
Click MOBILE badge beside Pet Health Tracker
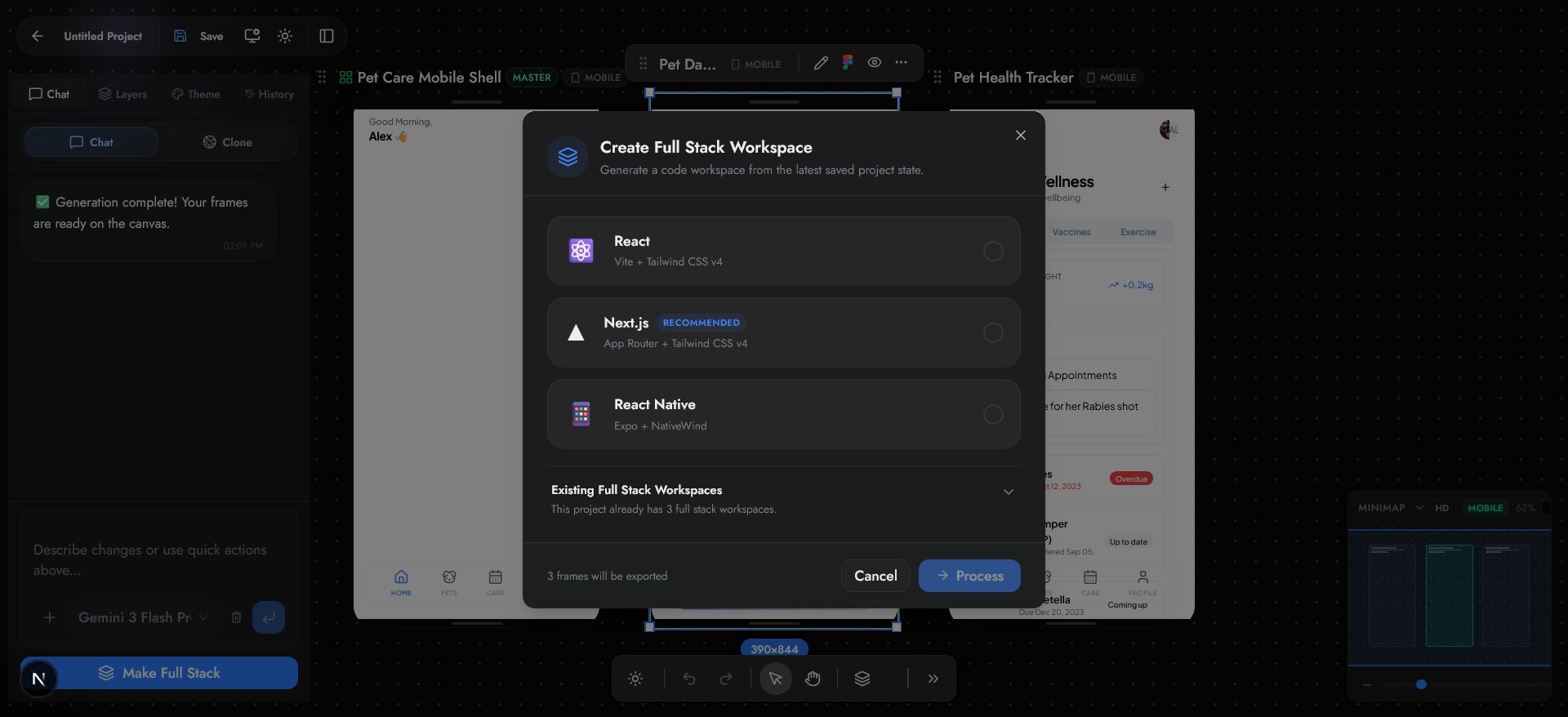click(1111, 78)
